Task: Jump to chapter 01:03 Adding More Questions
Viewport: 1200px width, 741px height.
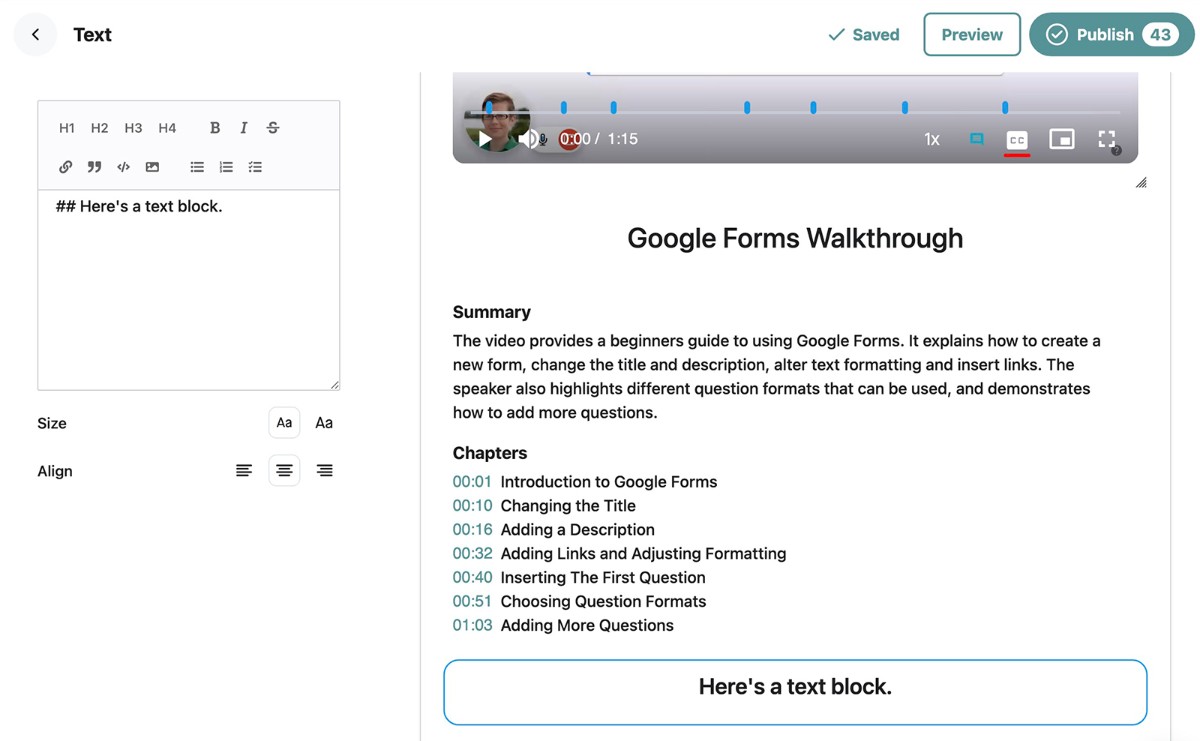Action: [x=563, y=626]
